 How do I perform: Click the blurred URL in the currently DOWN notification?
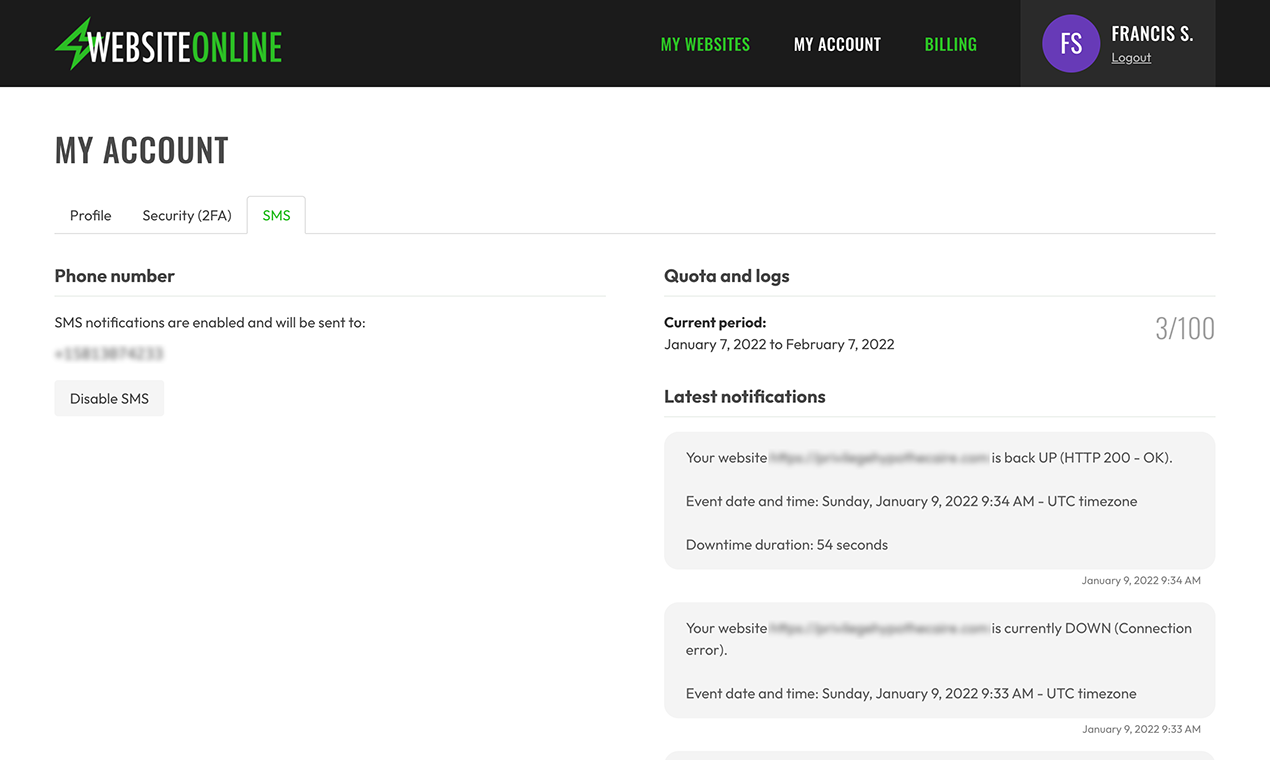click(879, 629)
